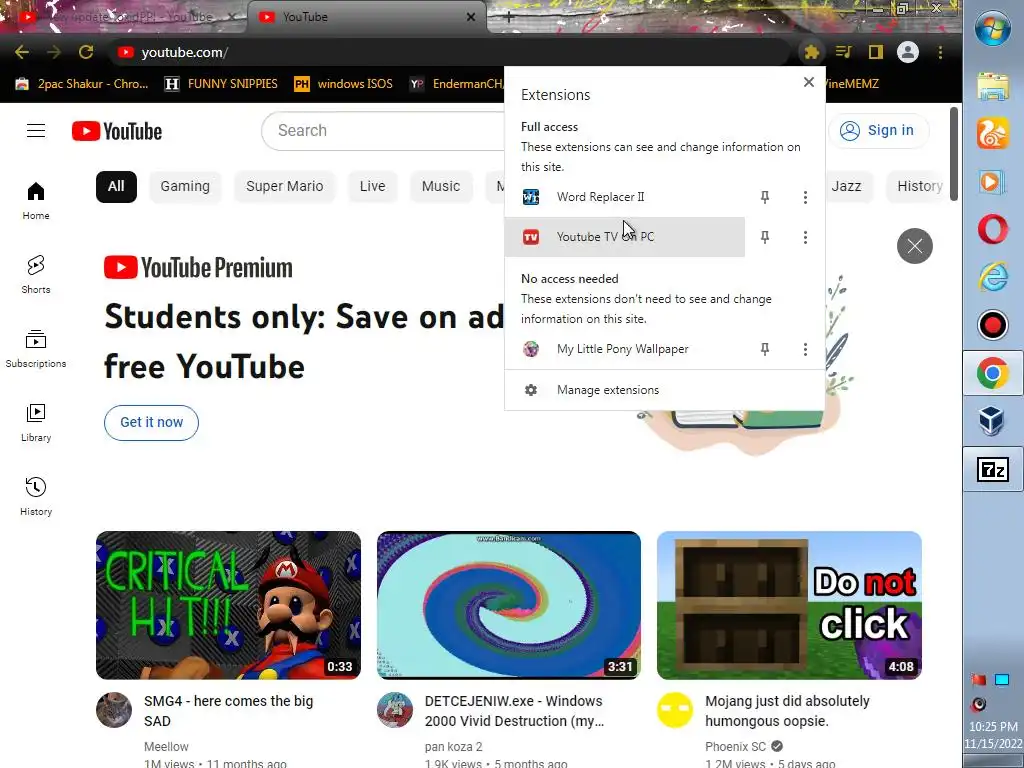This screenshot has width=1024, height=768.
Task: Open the Phoenix SC channel avatar
Action: (675, 710)
